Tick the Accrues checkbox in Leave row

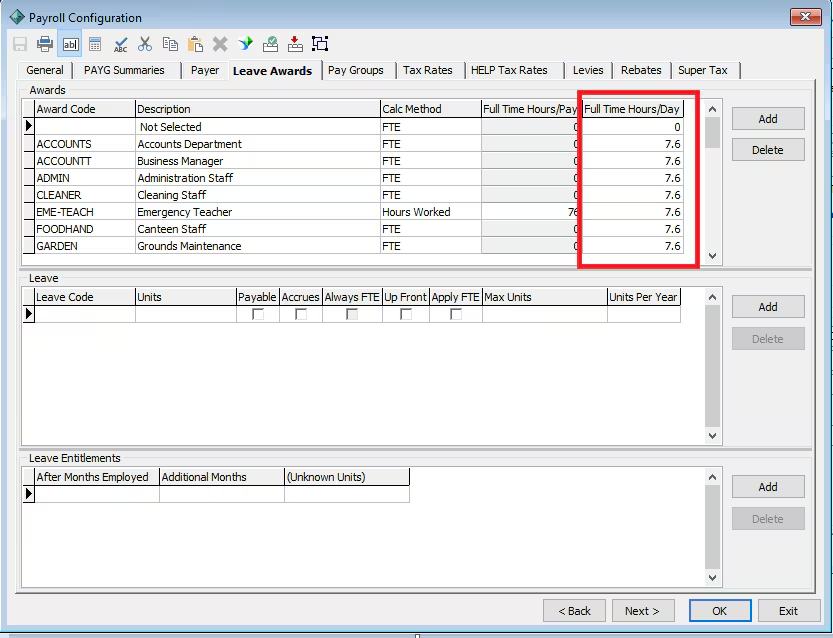point(301,314)
